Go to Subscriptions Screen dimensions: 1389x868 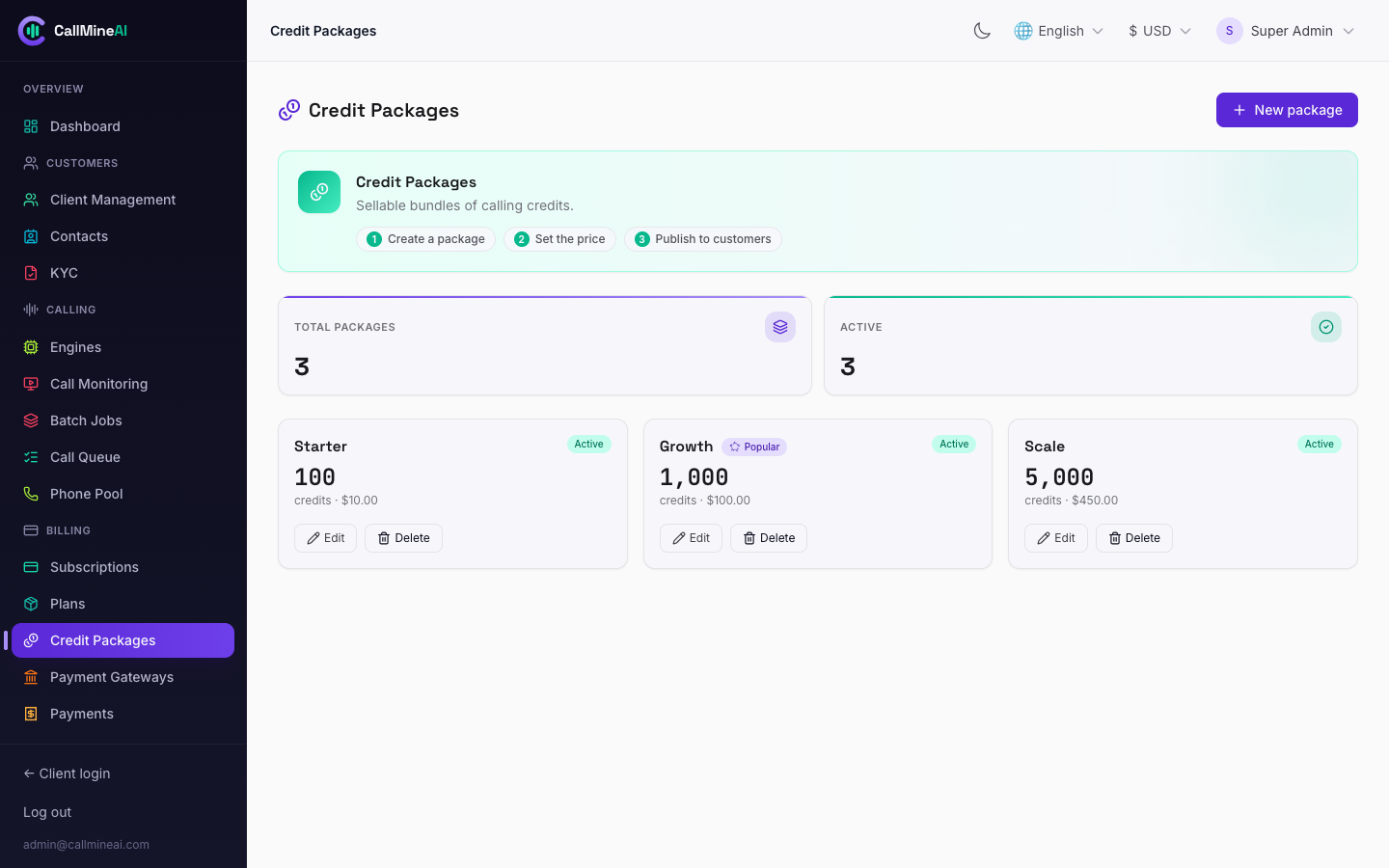point(123,567)
